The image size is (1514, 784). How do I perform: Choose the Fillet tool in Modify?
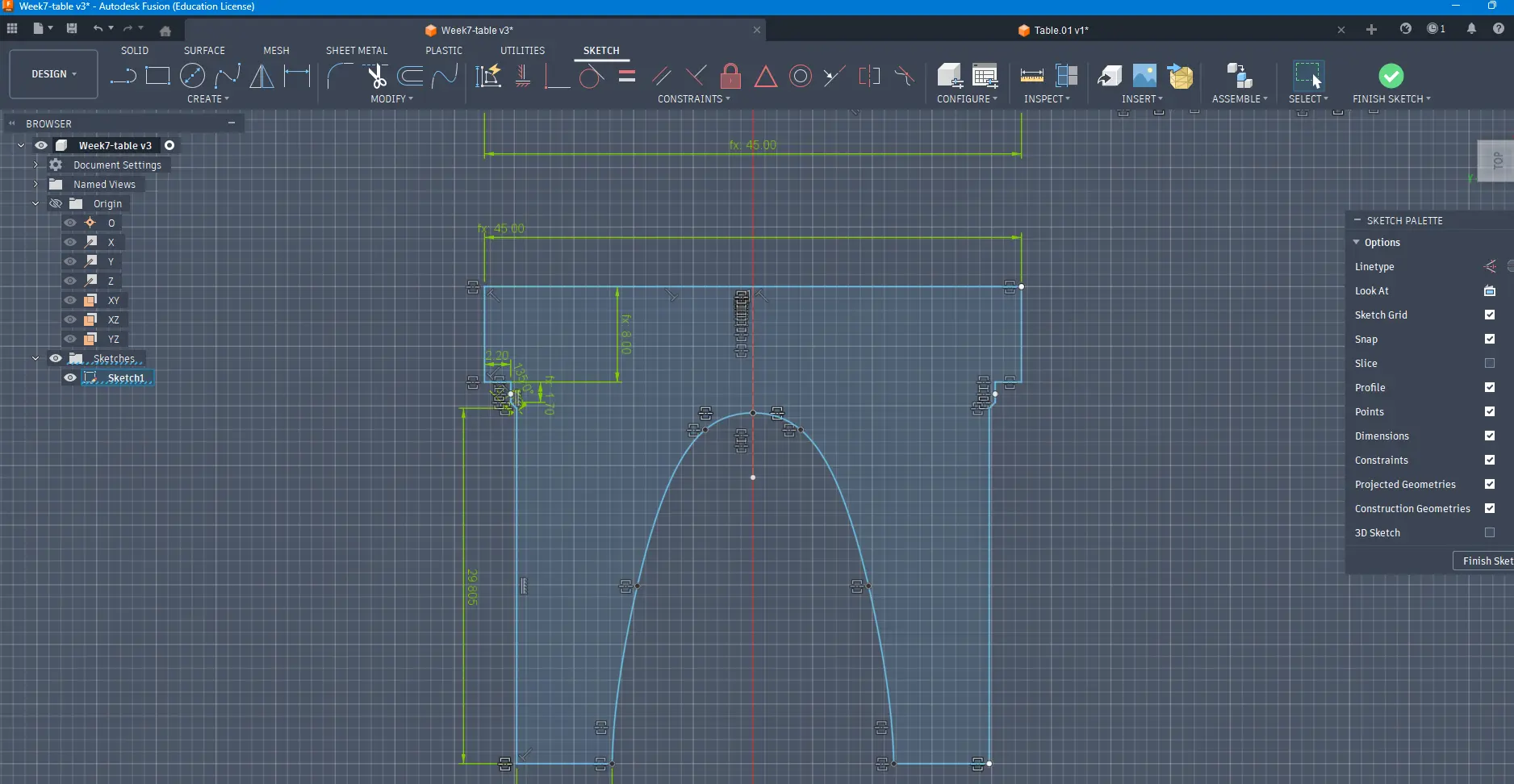click(x=340, y=77)
